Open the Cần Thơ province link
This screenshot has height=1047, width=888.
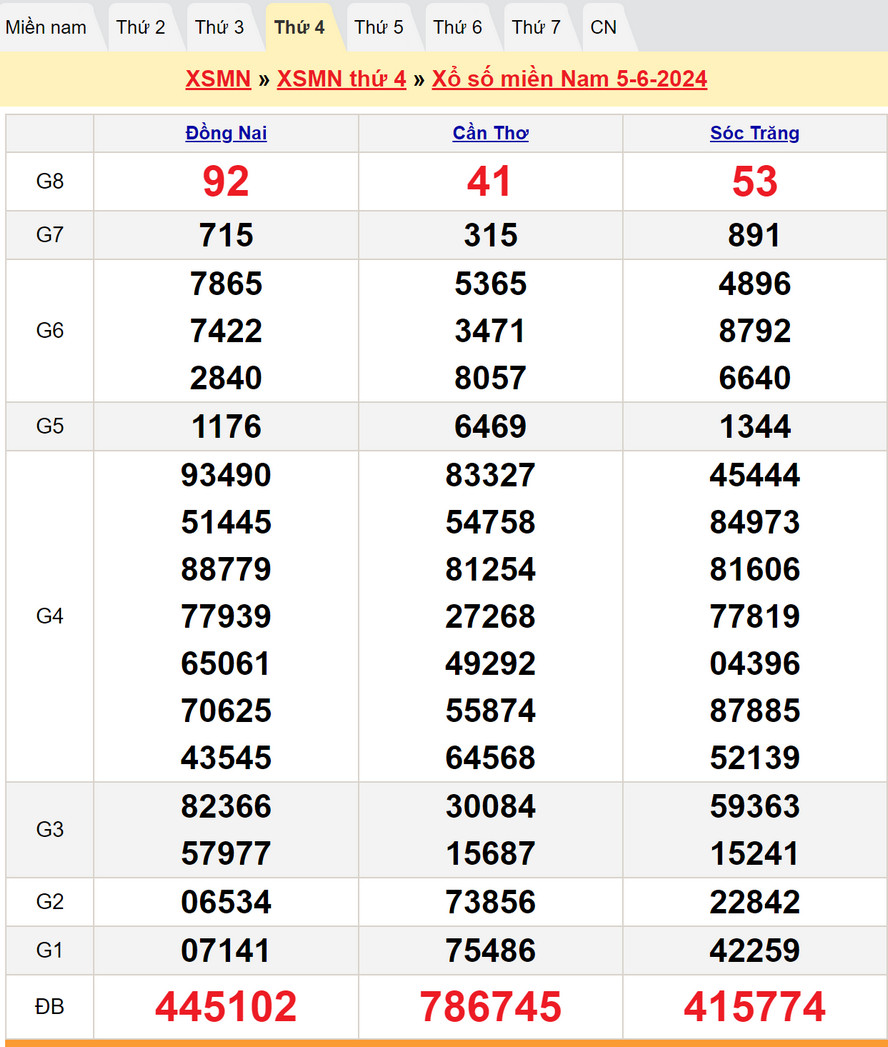[x=490, y=133]
